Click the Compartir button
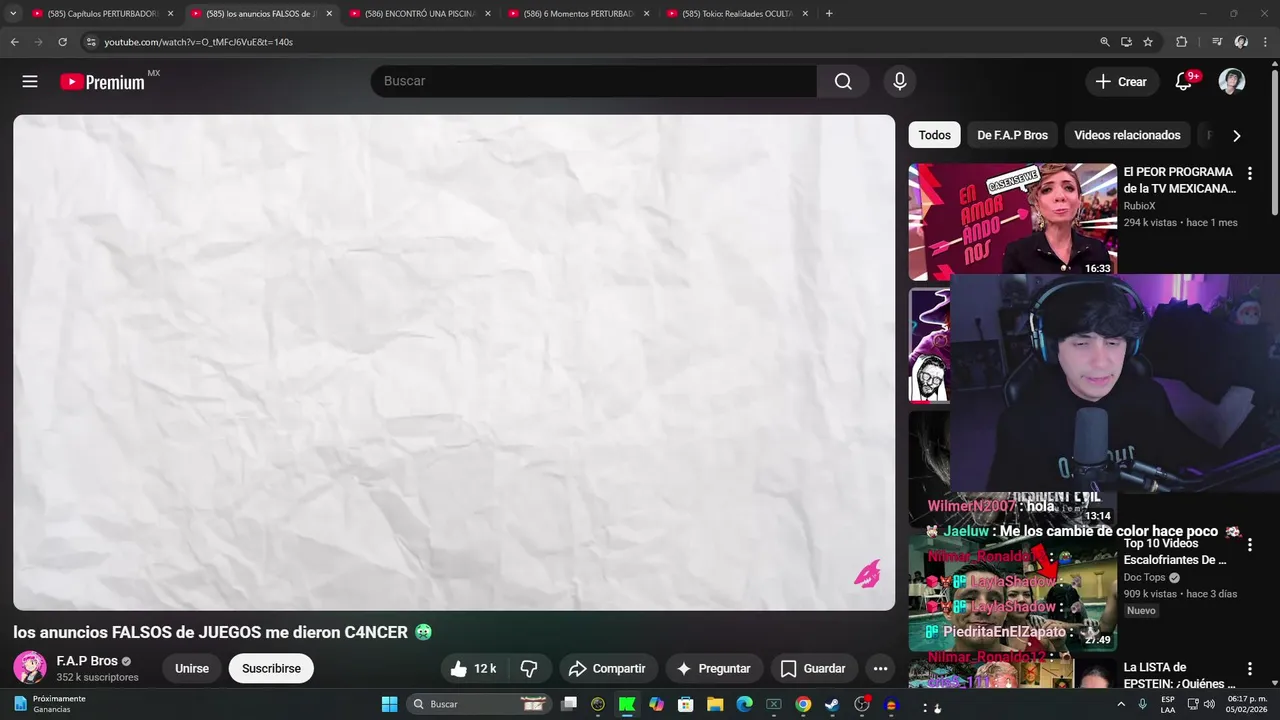The width and height of the screenshot is (1280, 720). (x=608, y=669)
